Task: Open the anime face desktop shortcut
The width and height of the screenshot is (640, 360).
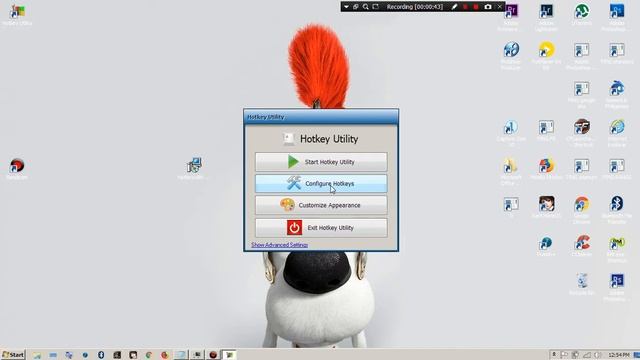Action: [546, 207]
